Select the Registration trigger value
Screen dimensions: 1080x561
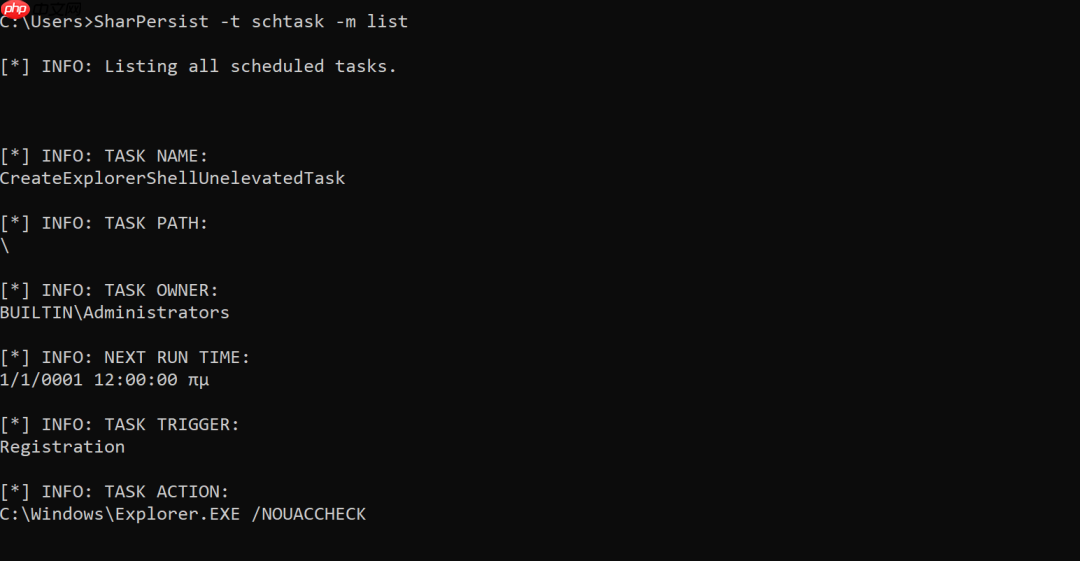(62, 447)
